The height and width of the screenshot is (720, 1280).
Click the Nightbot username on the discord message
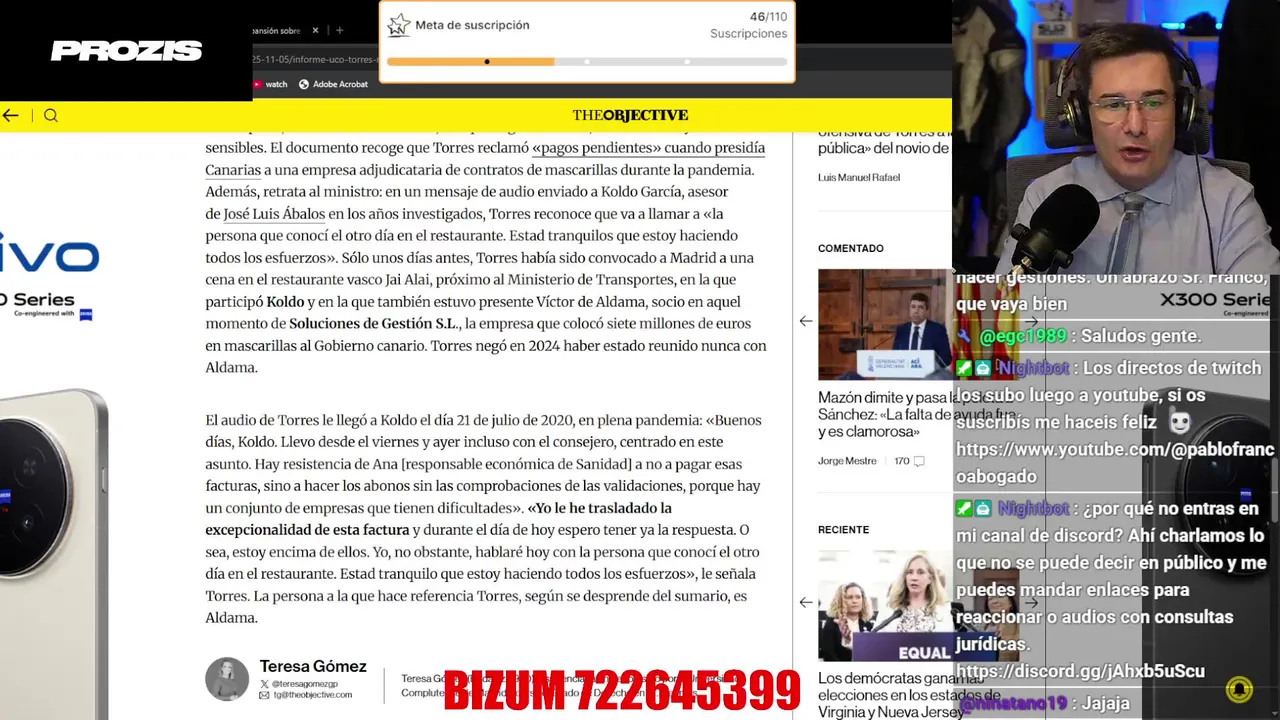1033,509
